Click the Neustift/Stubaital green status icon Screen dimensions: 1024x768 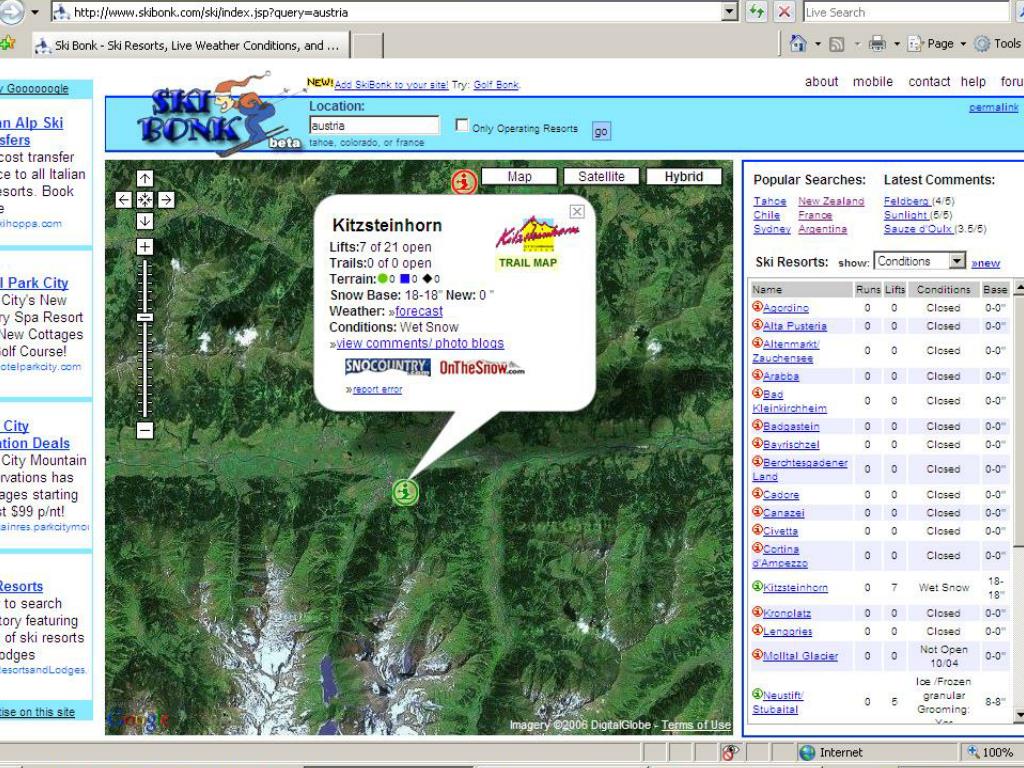tap(758, 694)
